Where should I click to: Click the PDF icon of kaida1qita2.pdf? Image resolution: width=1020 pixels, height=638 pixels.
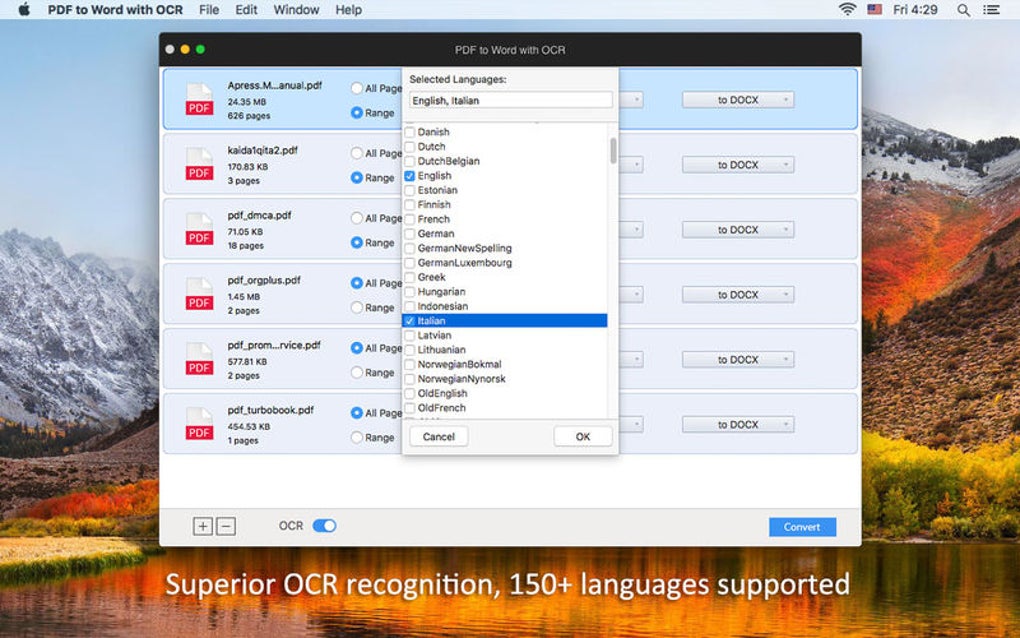199,165
